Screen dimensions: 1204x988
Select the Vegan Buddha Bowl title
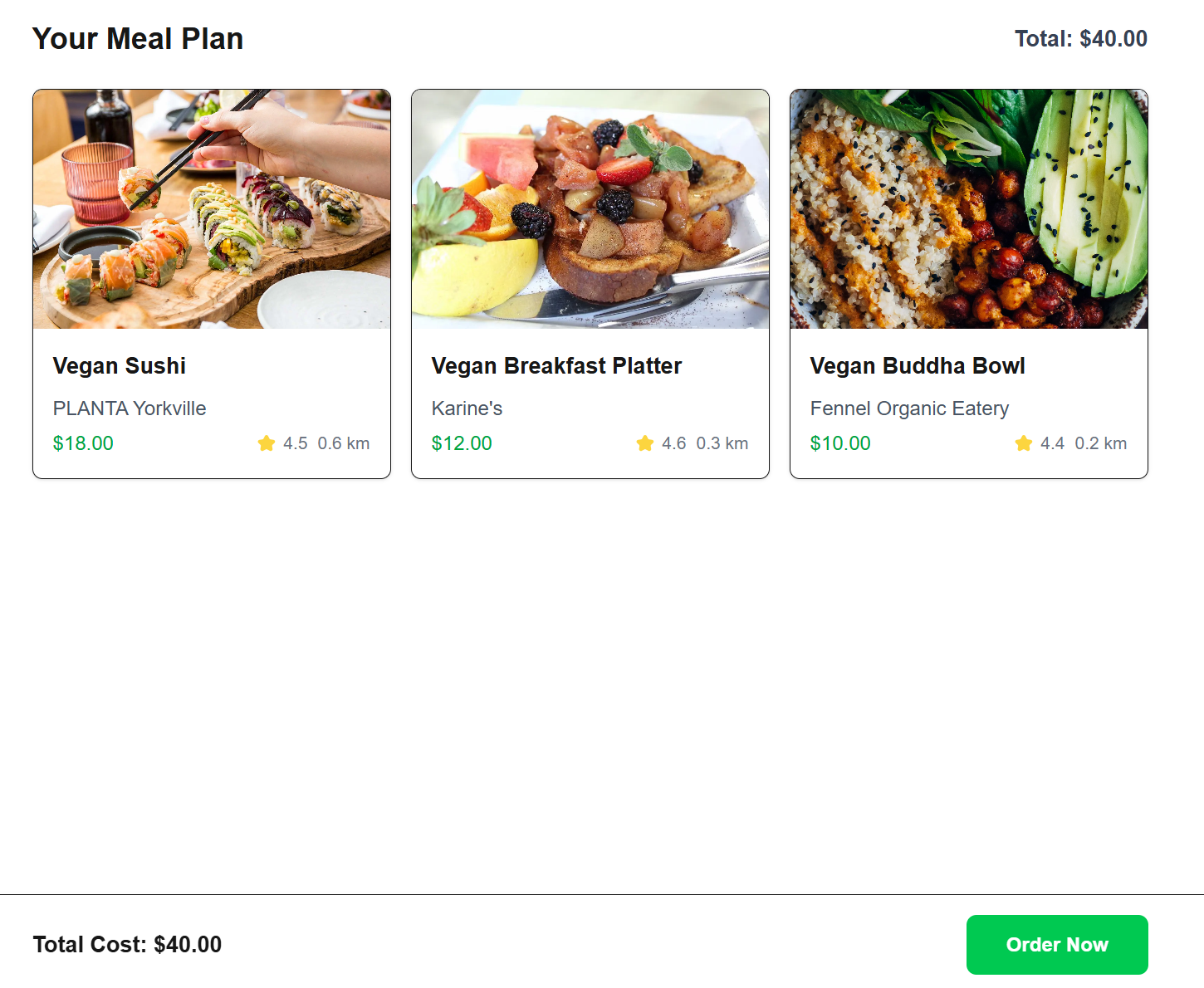tap(918, 366)
